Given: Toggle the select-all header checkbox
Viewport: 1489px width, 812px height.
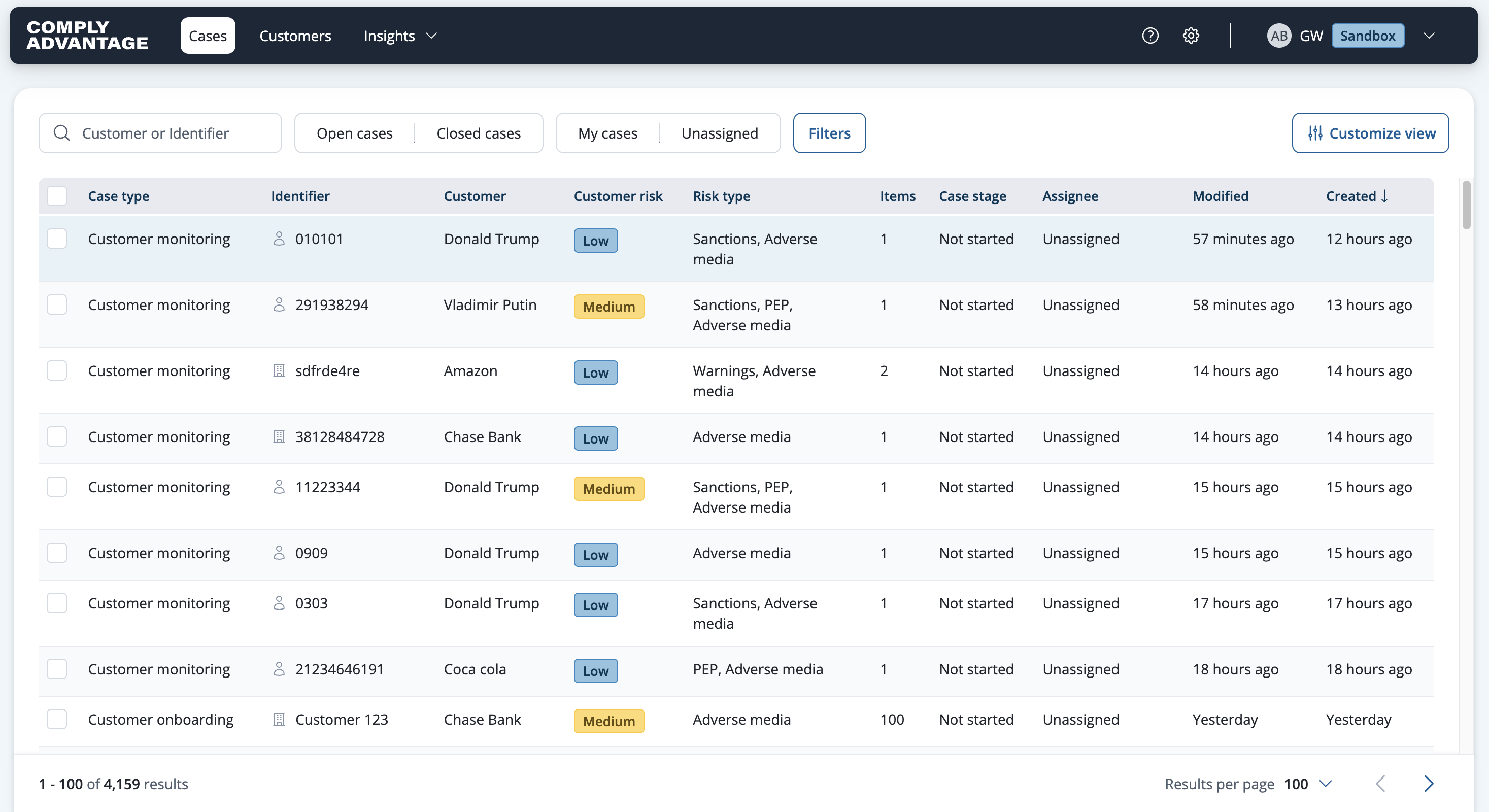Looking at the screenshot, I should coord(57,196).
